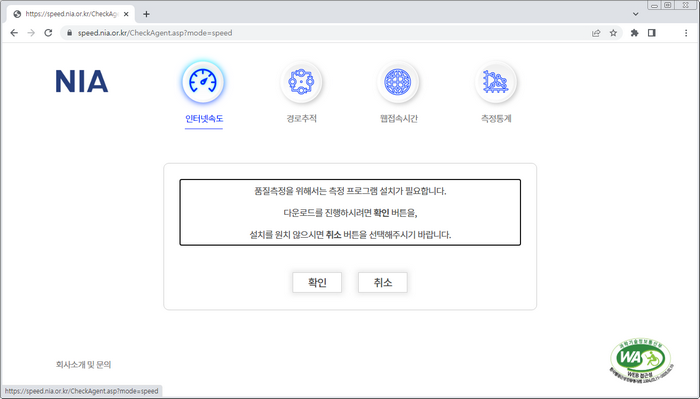Image resolution: width=700 pixels, height=399 pixels.
Task: Reload the current page
Action: click(48, 33)
